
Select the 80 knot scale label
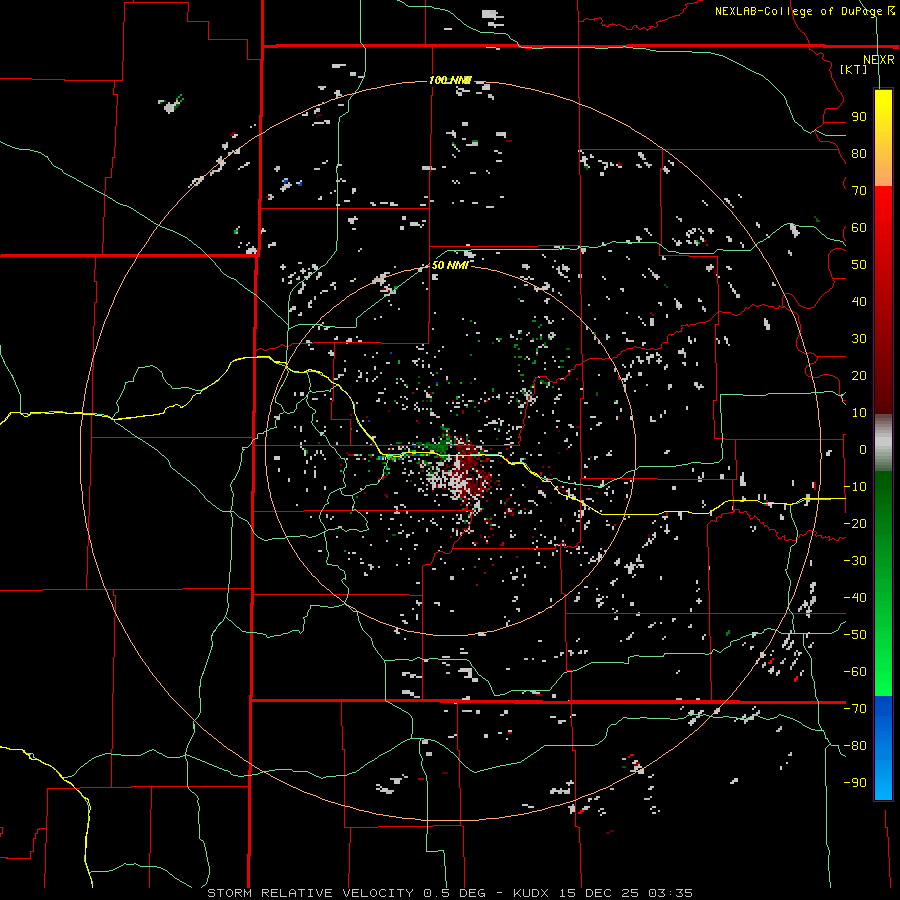tap(859, 154)
